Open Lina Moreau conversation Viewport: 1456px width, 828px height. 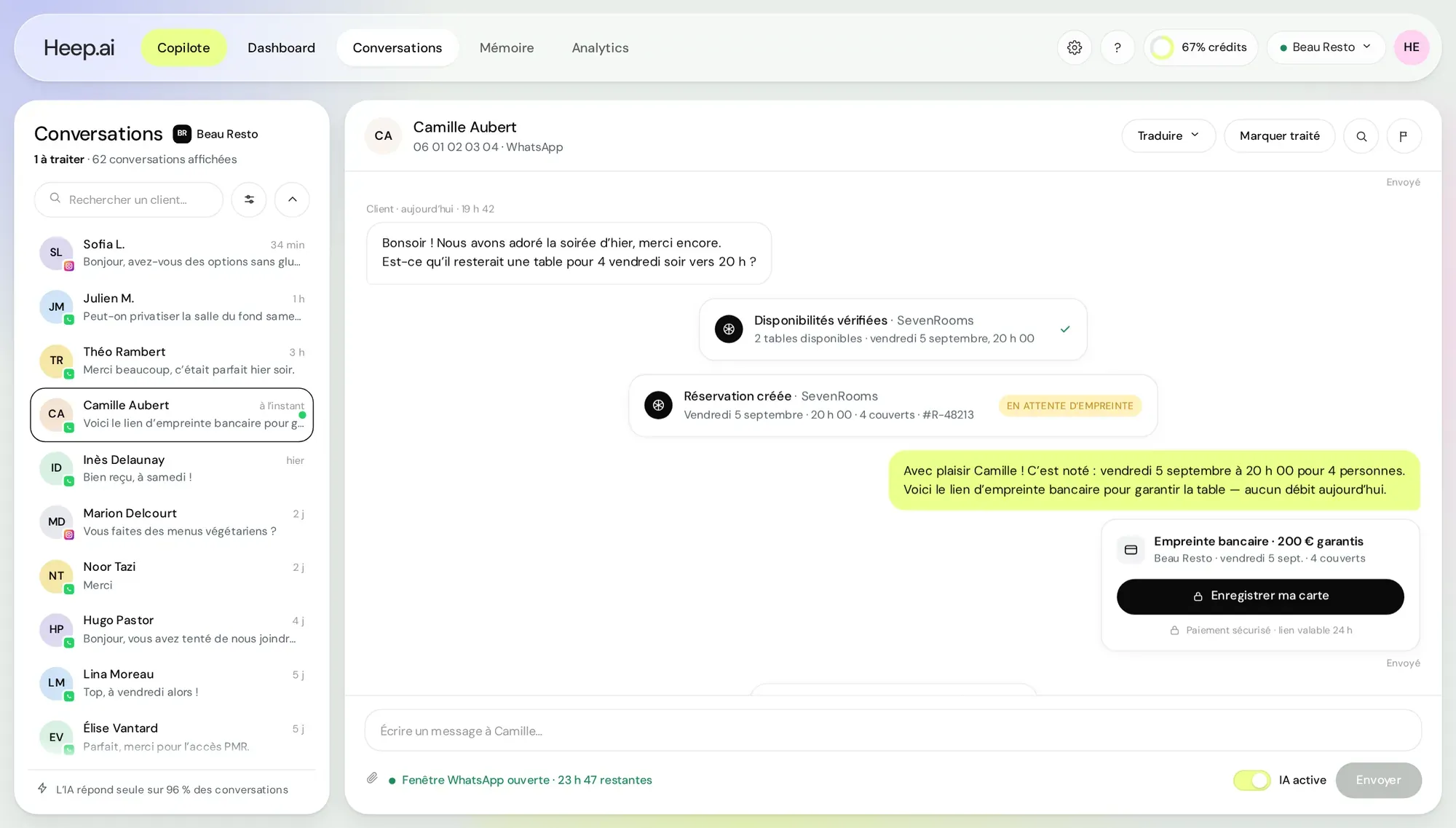172,683
